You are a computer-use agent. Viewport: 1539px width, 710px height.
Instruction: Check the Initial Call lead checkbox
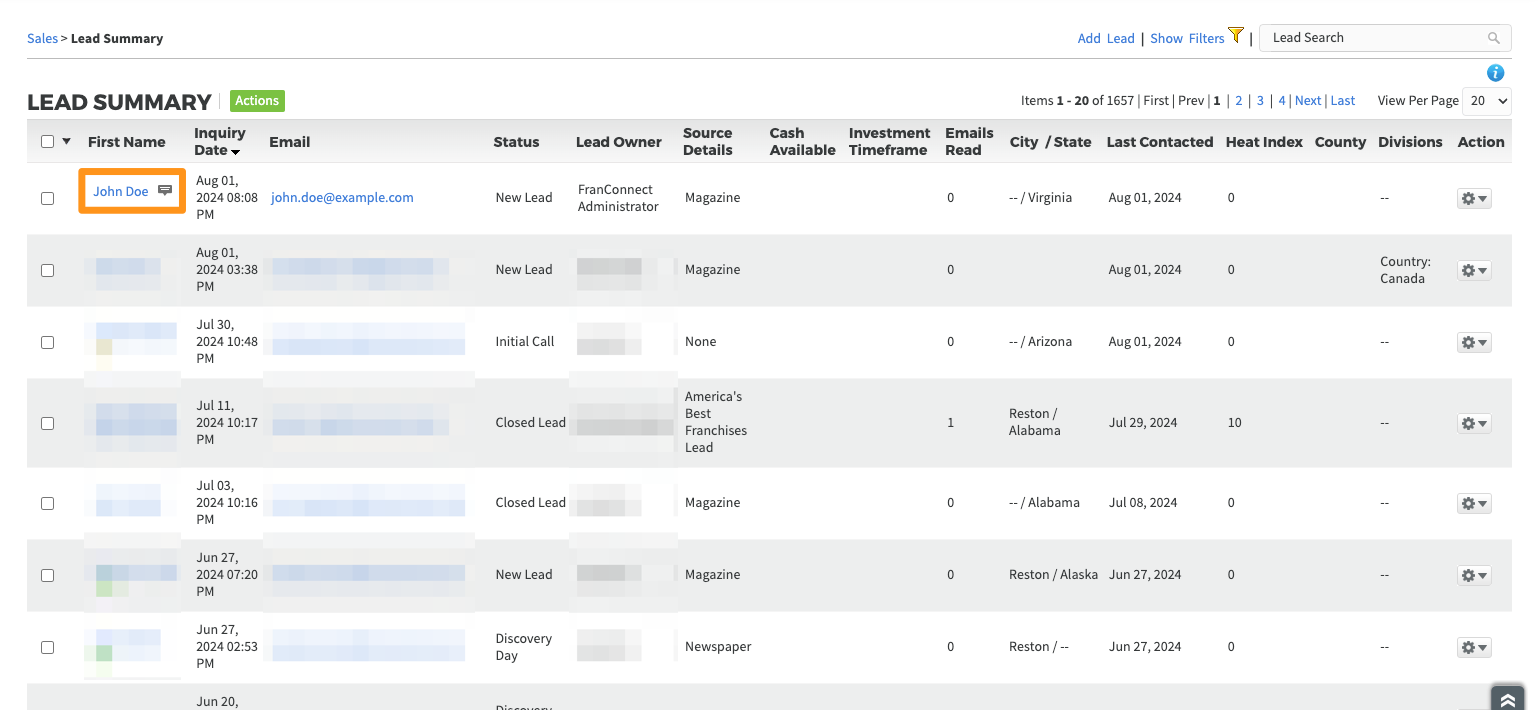[47, 342]
